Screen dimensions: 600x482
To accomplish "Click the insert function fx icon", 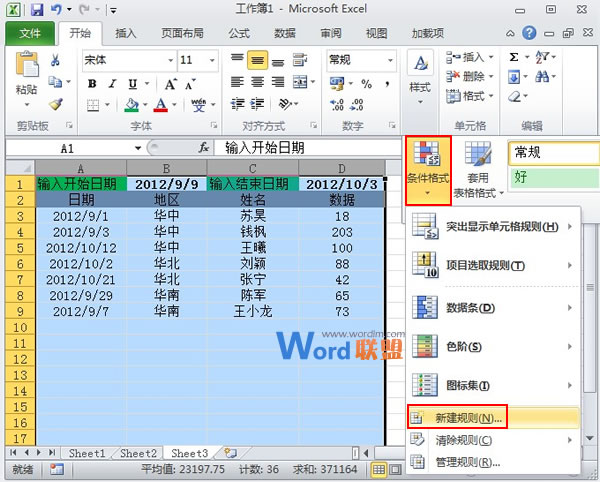I will [203, 147].
